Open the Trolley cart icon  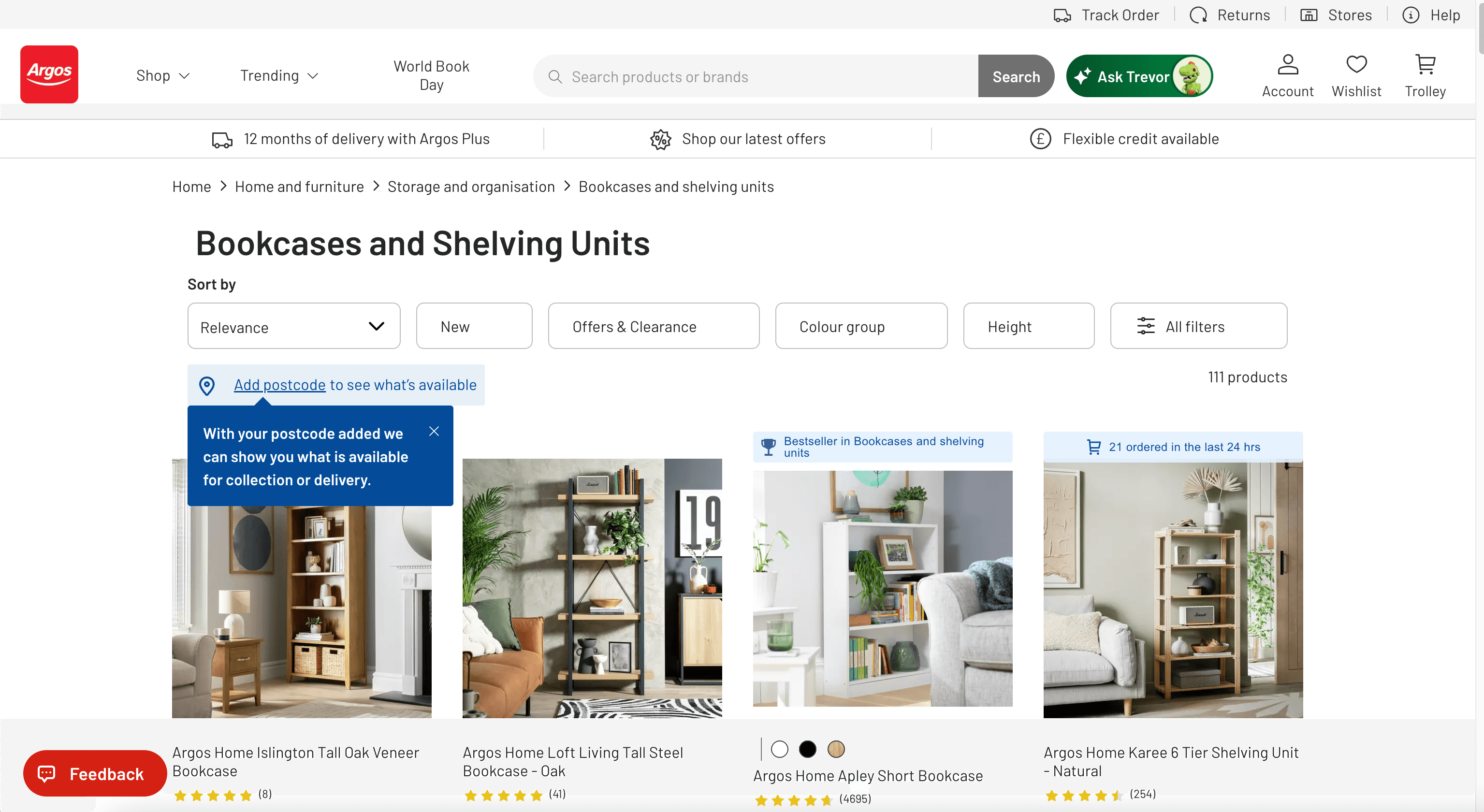point(1425,64)
